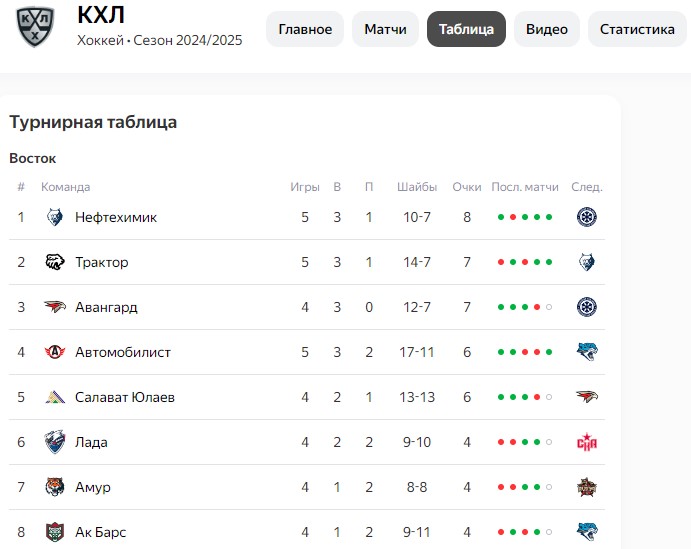Screen dimensions: 691x549
Task: Open next opponent logo in Lada row
Action: pos(587,442)
